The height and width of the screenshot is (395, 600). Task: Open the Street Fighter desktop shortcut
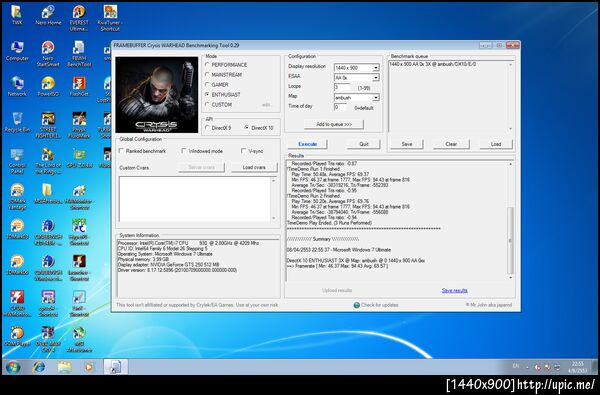[48, 125]
